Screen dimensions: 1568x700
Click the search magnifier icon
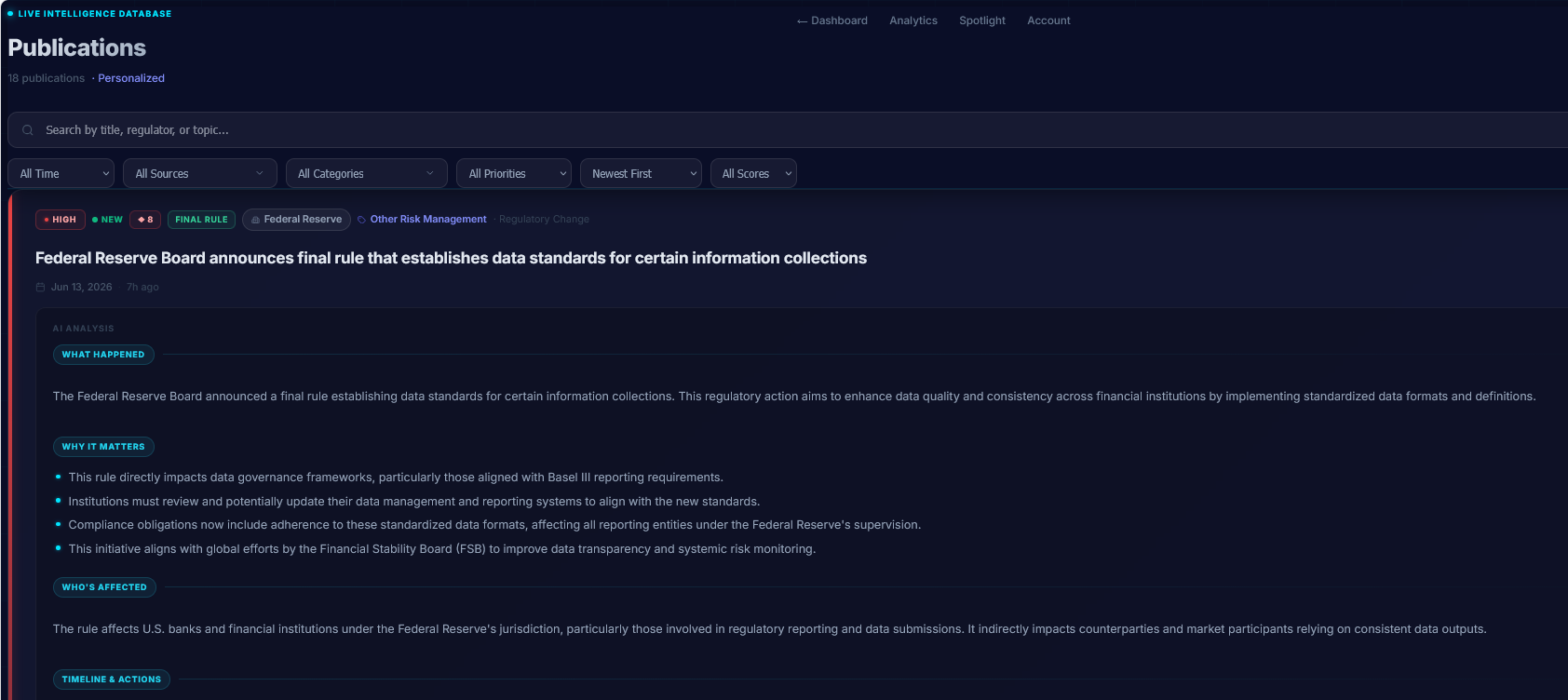tap(28, 130)
